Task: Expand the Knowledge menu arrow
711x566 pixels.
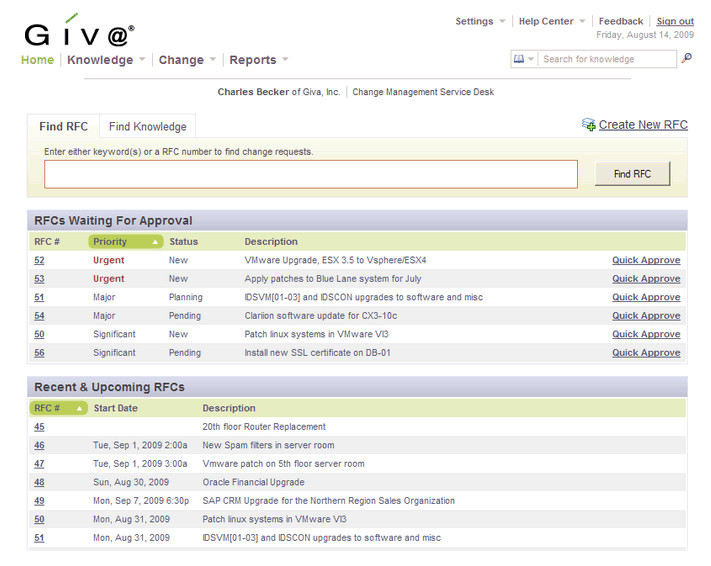Action: [x=142, y=59]
